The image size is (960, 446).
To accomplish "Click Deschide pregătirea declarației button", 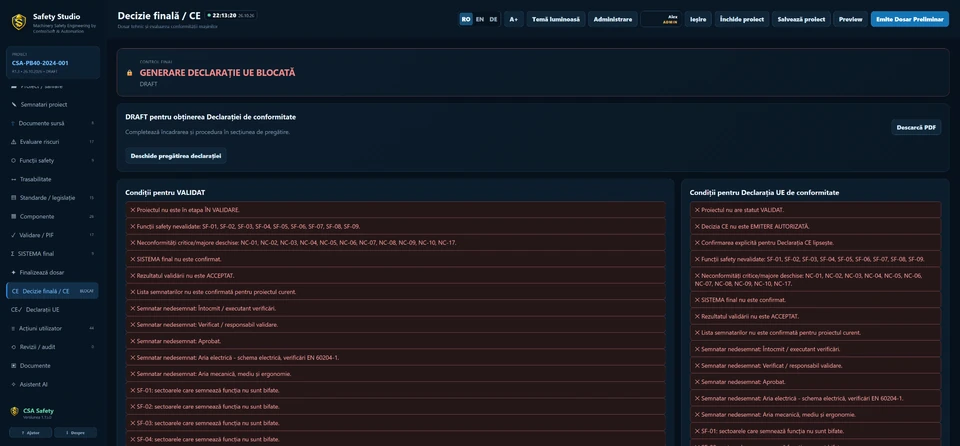I will 176,156.
